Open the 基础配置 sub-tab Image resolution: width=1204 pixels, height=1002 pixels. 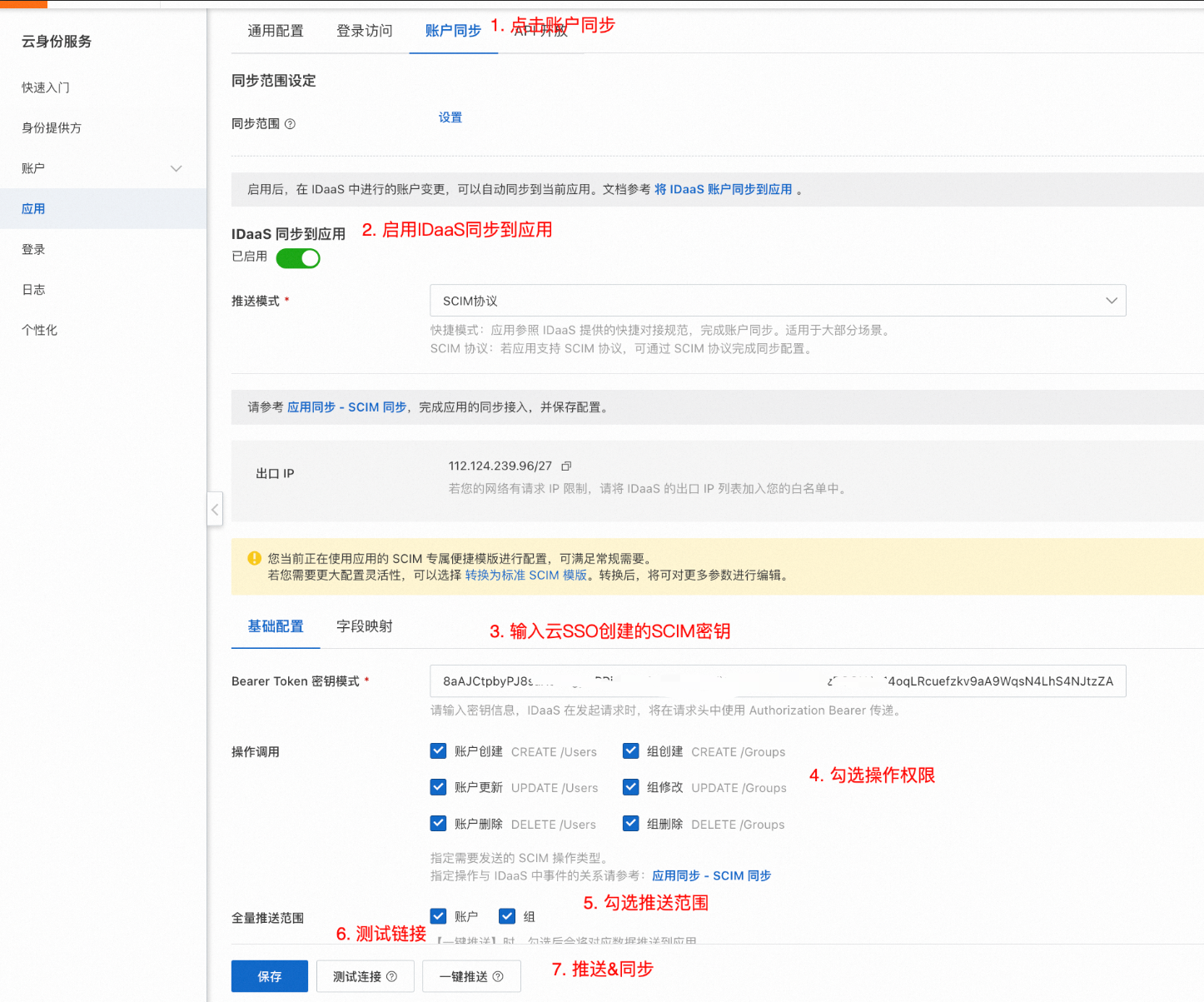click(276, 626)
